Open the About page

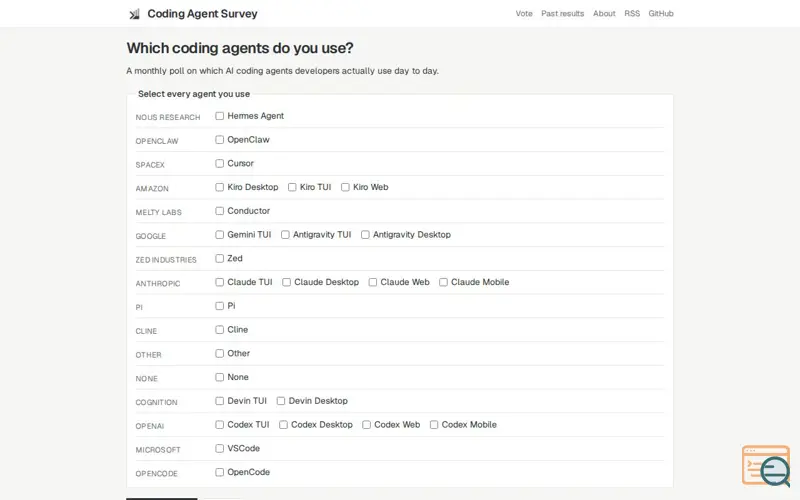(604, 14)
